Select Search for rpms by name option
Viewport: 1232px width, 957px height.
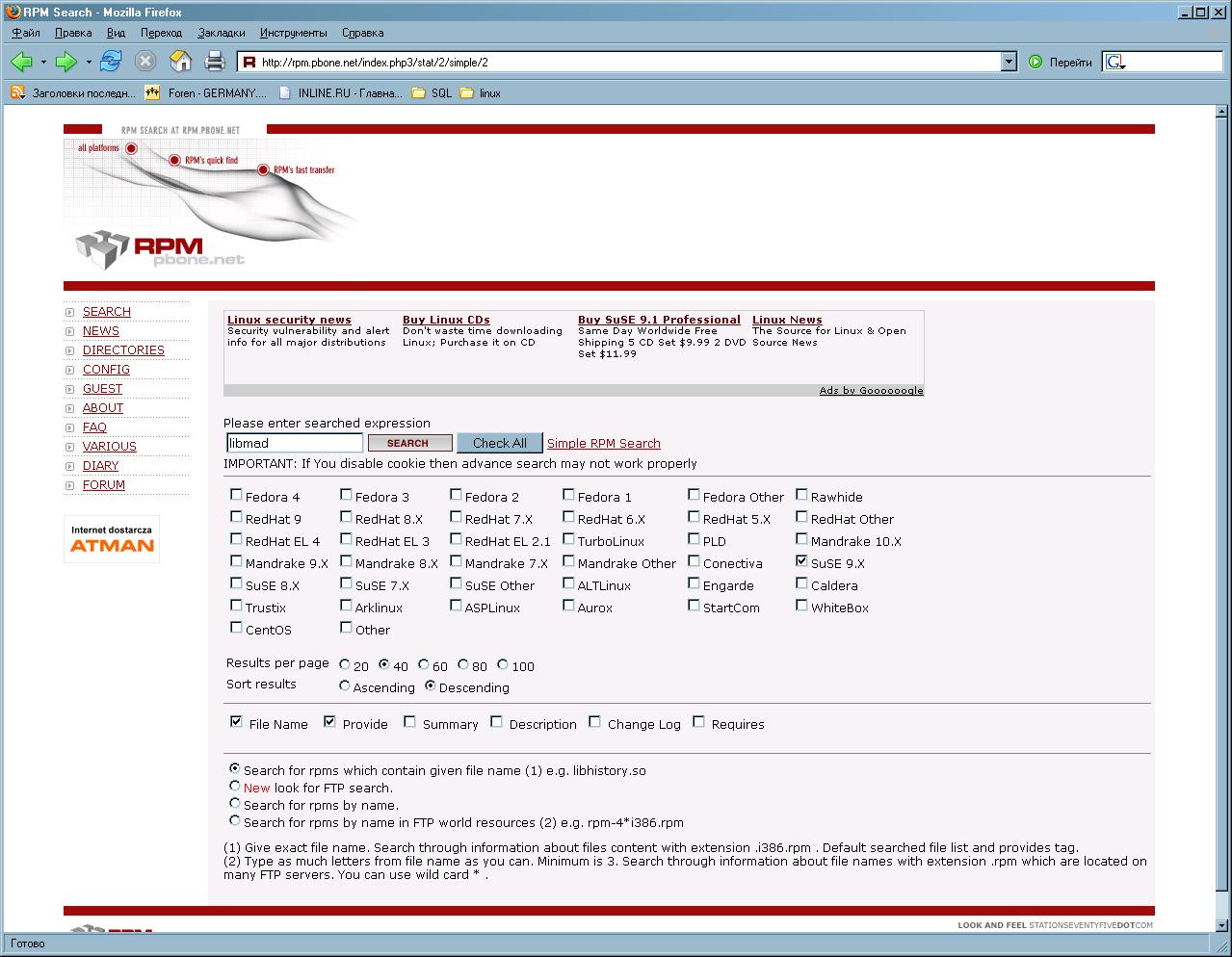tap(234, 803)
